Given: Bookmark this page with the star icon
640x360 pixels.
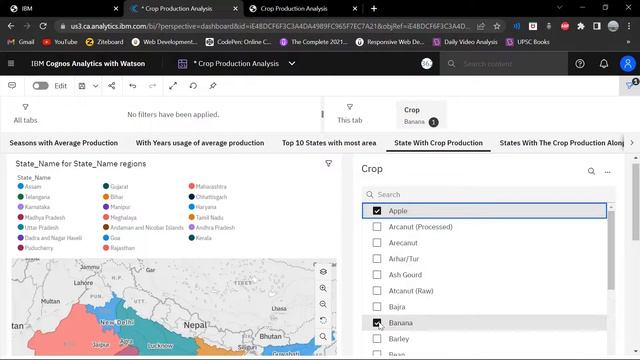Looking at the screenshot, I should [x=497, y=26].
